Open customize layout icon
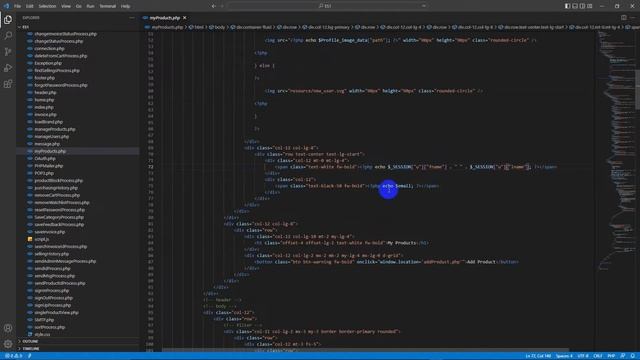The image size is (640, 360). (x=589, y=6)
